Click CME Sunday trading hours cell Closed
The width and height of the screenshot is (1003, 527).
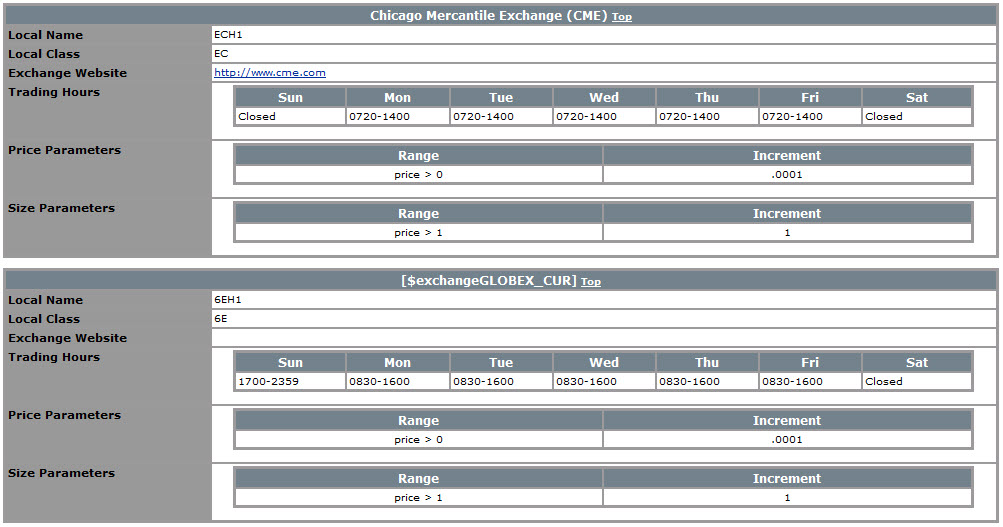tap(290, 116)
